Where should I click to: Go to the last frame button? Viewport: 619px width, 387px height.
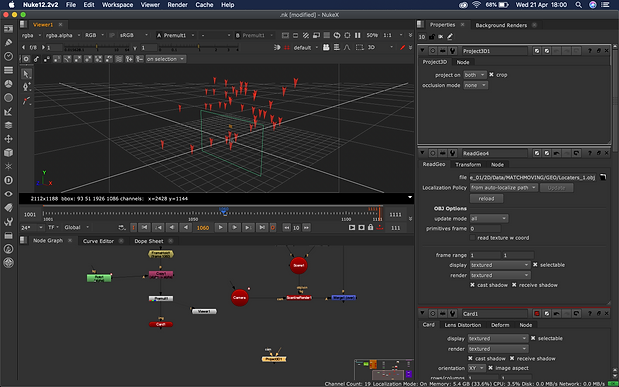pos(262,227)
